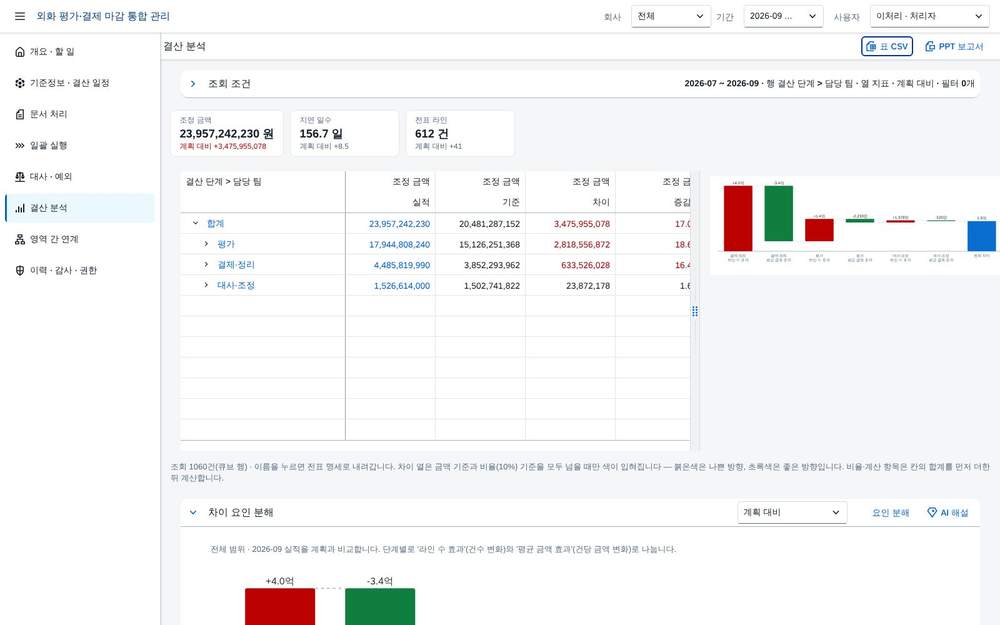Screen dimensions: 1000x625
Task: Click the blue bar in the waterfall chart
Action: (982, 236)
